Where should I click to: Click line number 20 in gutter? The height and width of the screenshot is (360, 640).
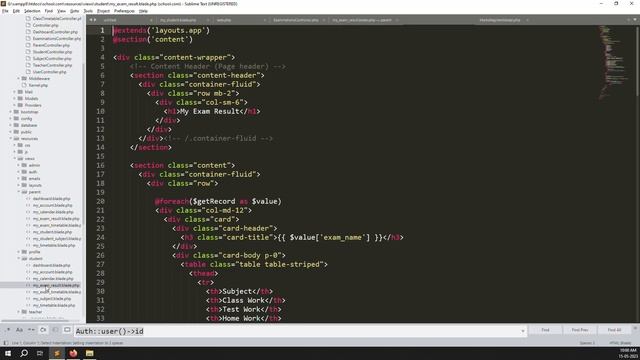(100, 201)
